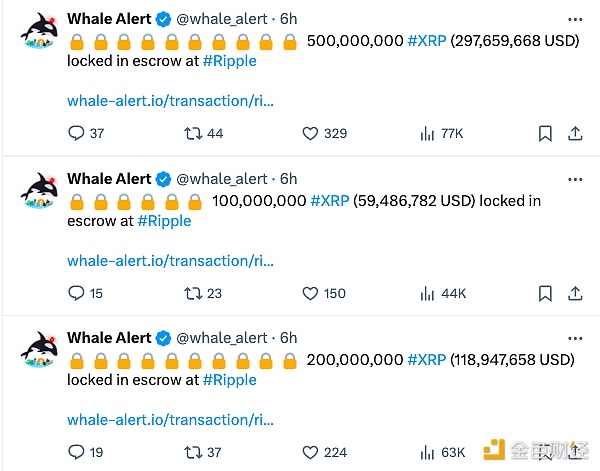600x471 pixels.
Task: Click #Ripple hashtag in the 100,000,000 XRP tweet
Action: [164, 220]
